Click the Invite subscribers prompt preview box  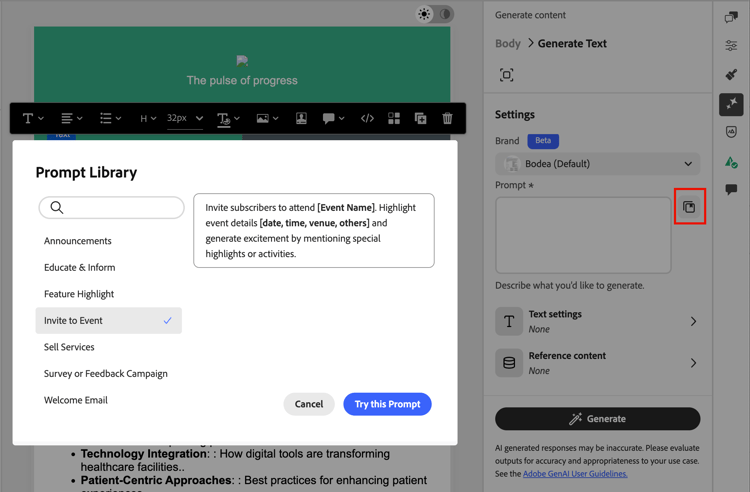point(314,230)
